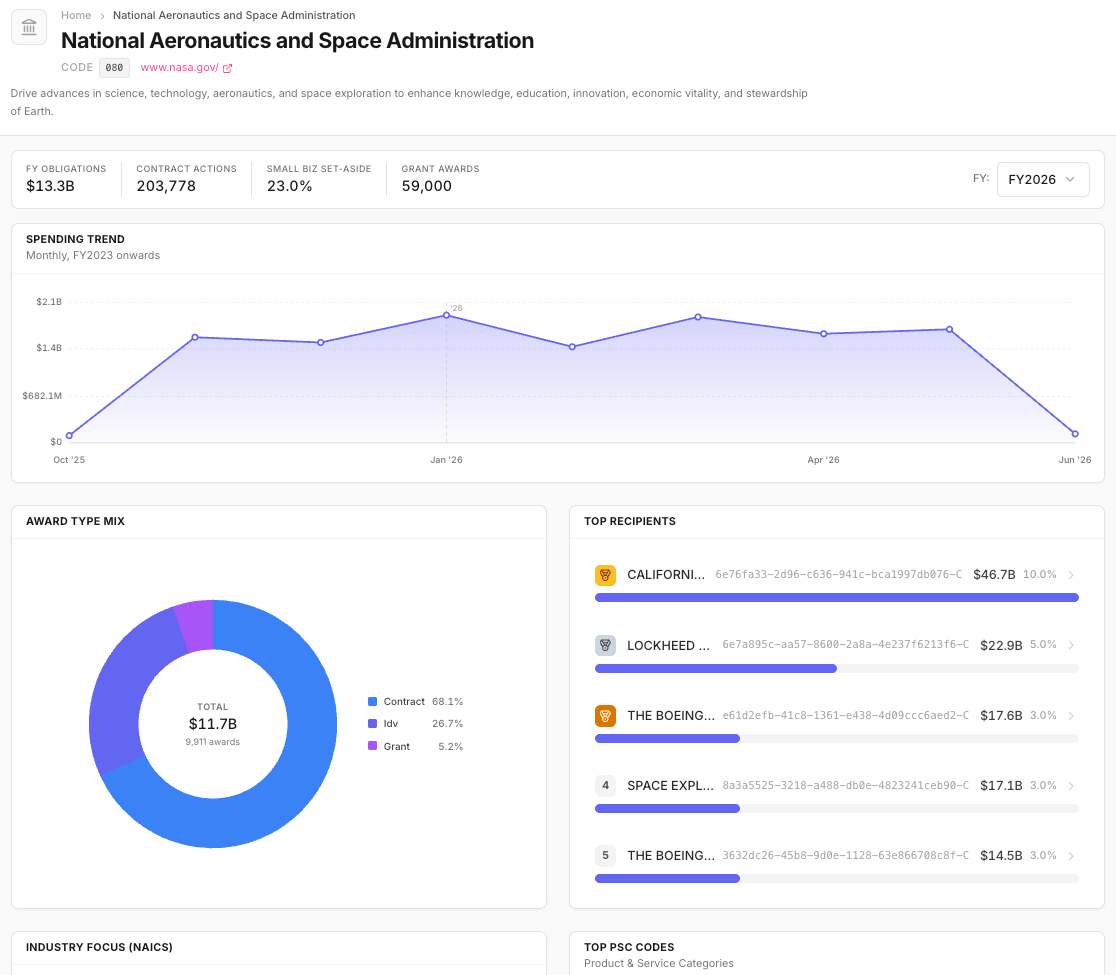Click the Lockheed amount $22.9B
Image resolution: width=1116 pixels, height=975 pixels.
(1001, 645)
